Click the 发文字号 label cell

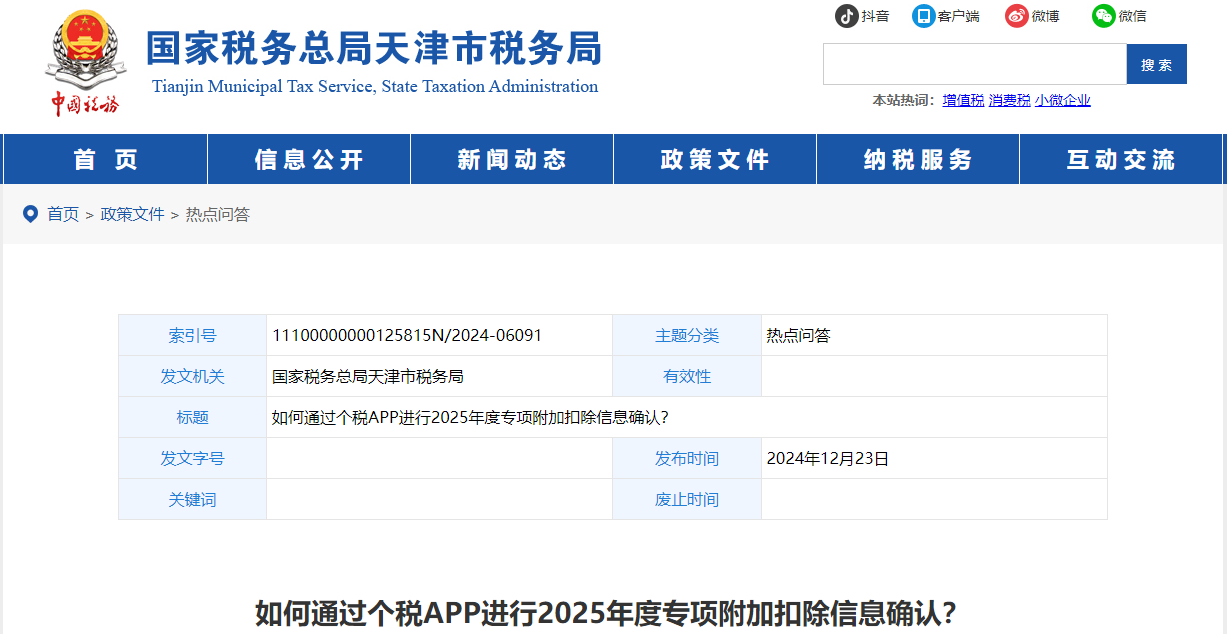click(192, 459)
